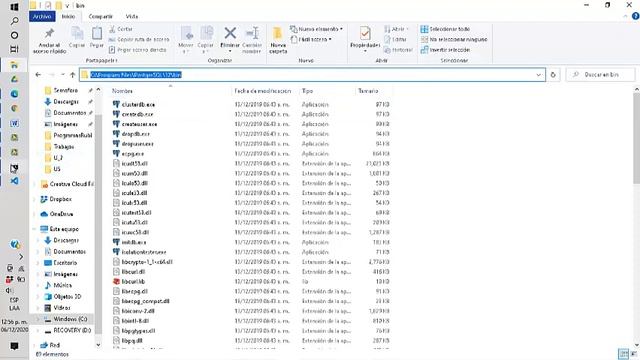Pin to quick access (Anclar al acceso rápido)
640x360 pixels.
click(49, 41)
